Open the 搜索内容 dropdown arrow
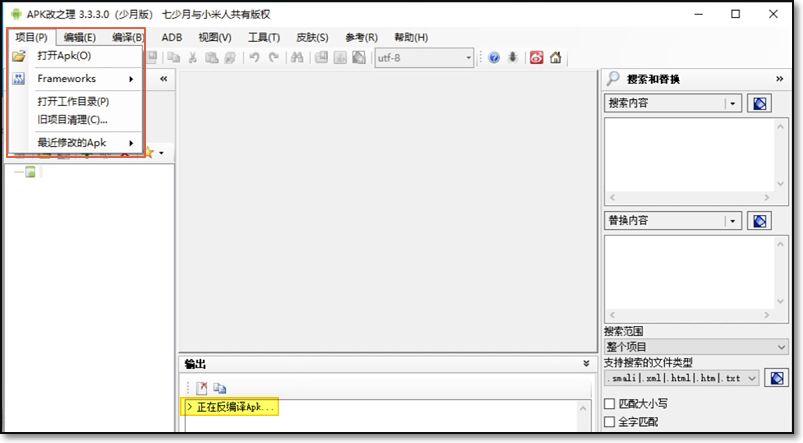Viewport: 803px width, 443px height. coord(733,103)
